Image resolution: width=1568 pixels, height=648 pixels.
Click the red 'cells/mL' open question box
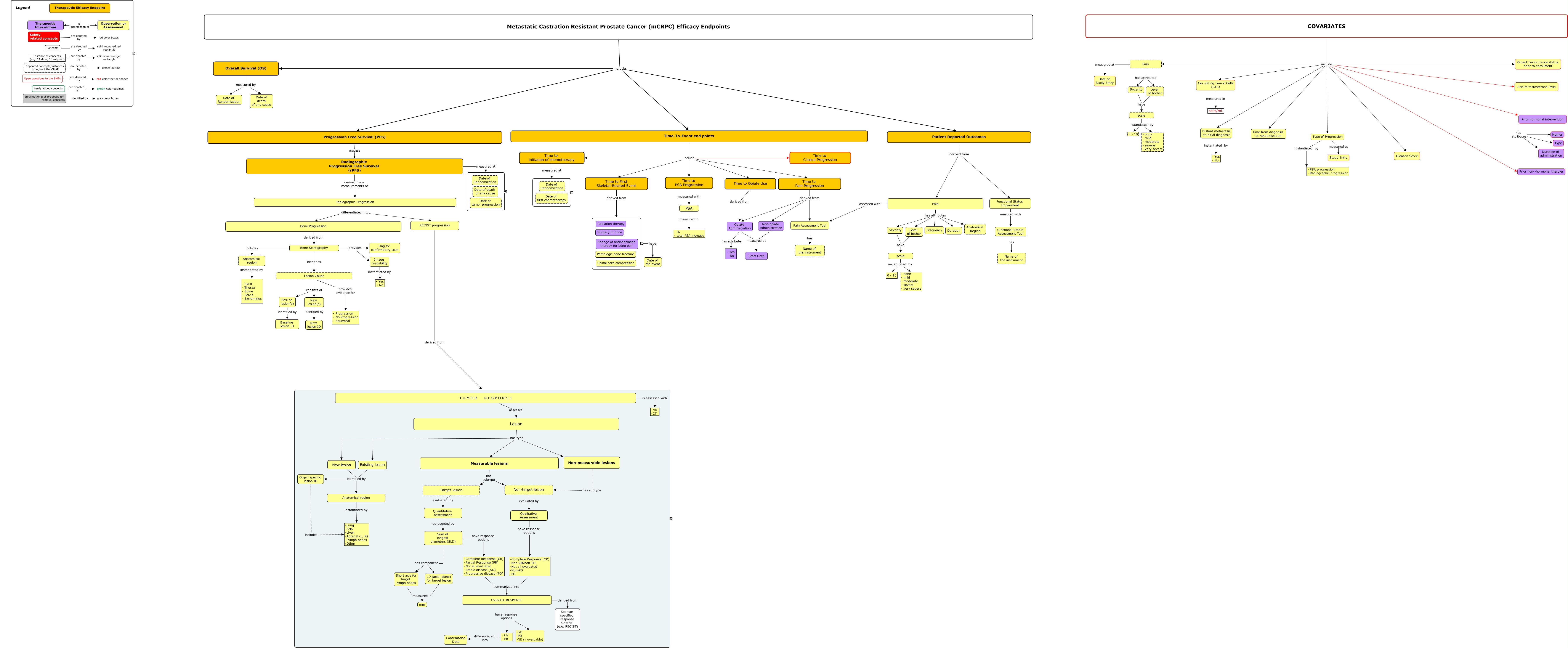(x=1215, y=111)
